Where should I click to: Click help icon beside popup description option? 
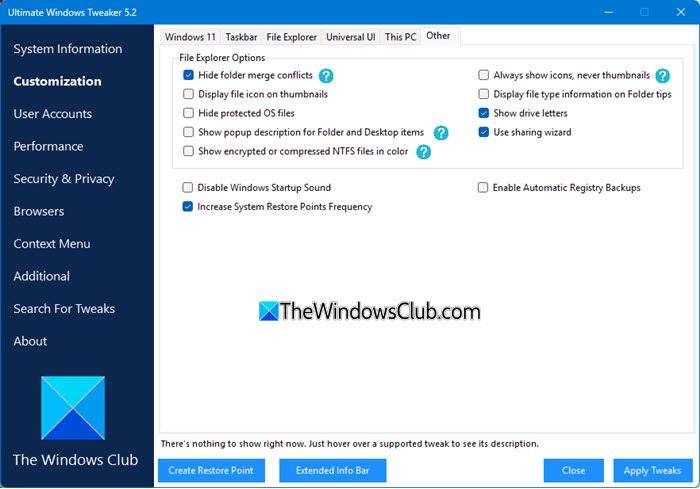pos(441,133)
